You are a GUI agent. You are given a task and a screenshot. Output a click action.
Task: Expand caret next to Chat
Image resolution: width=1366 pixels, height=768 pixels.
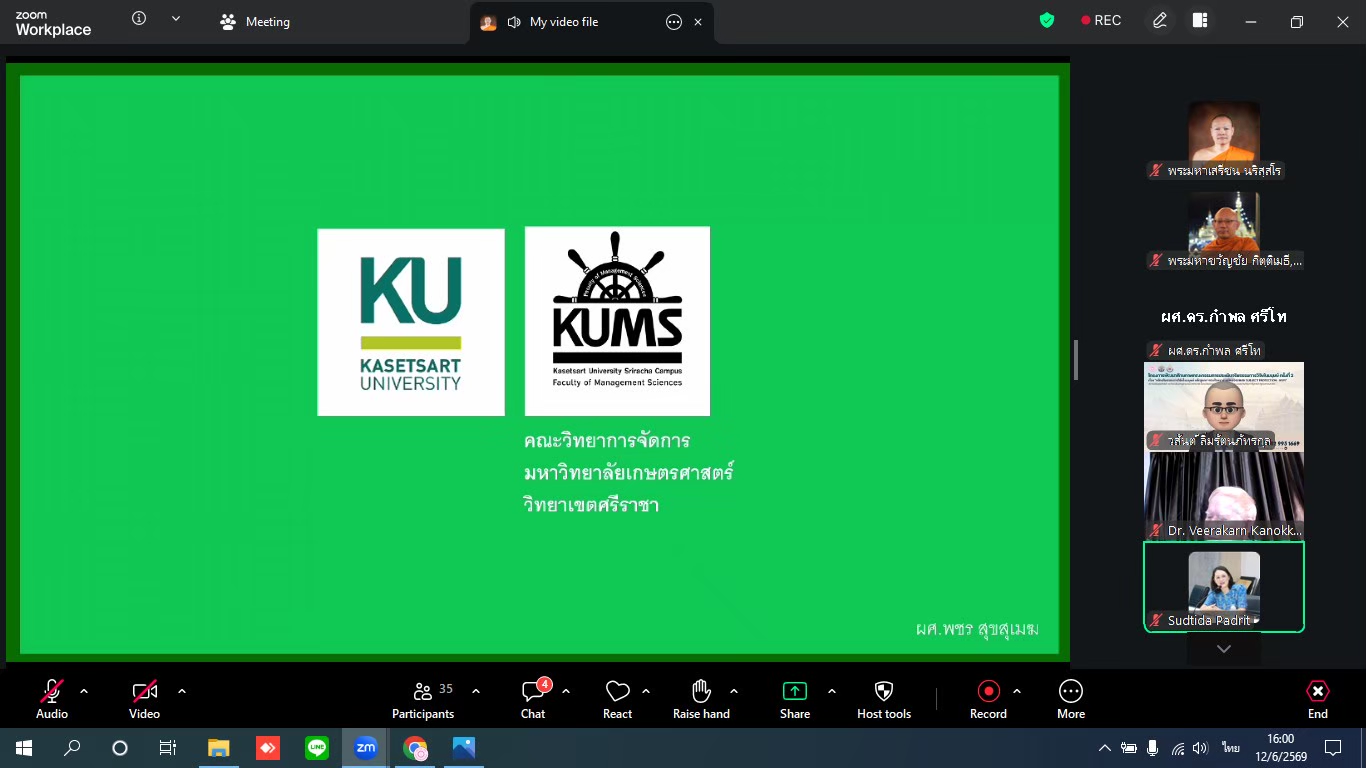tap(566, 691)
